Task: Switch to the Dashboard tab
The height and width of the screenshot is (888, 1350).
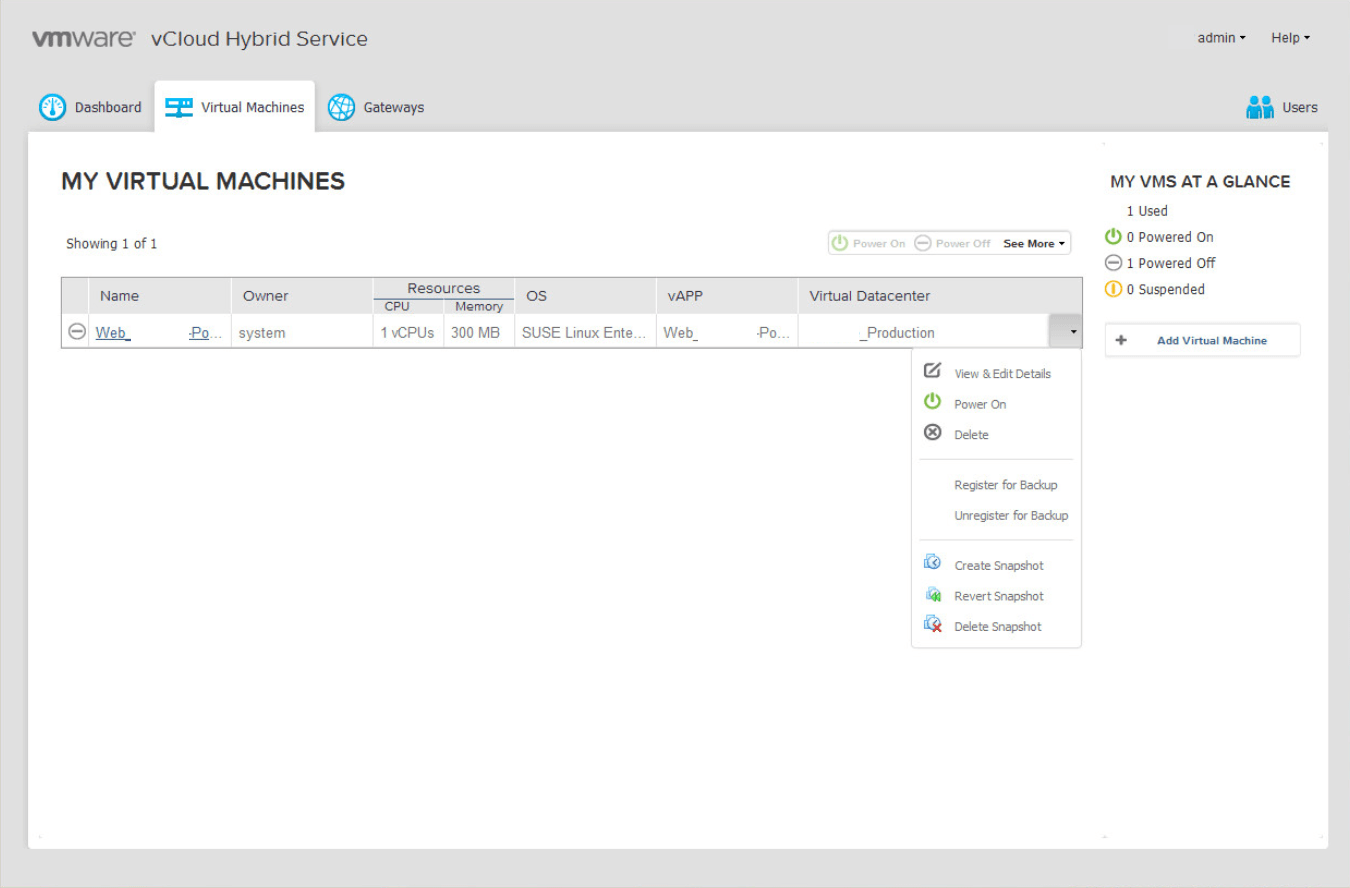Action: (x=90, y=107)
